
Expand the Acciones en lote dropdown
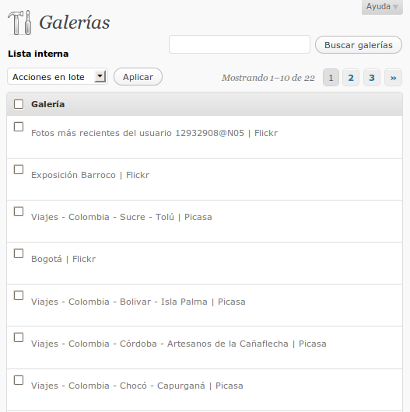(x=57, y=77)
